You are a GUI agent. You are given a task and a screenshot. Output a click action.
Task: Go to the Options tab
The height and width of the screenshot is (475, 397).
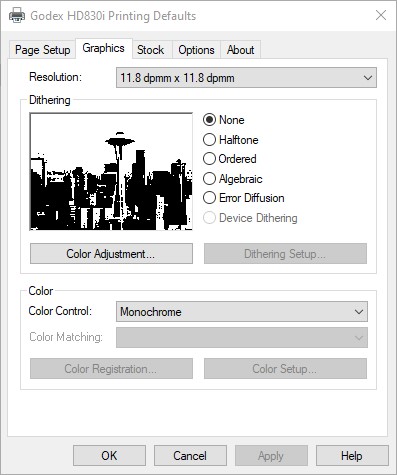pyautogui.click(x=196, y=50)
